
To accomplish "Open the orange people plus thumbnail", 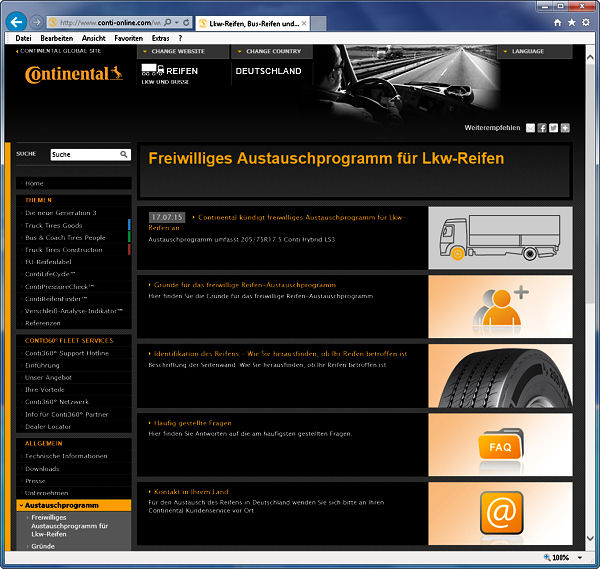I will [x=500, y=307].
